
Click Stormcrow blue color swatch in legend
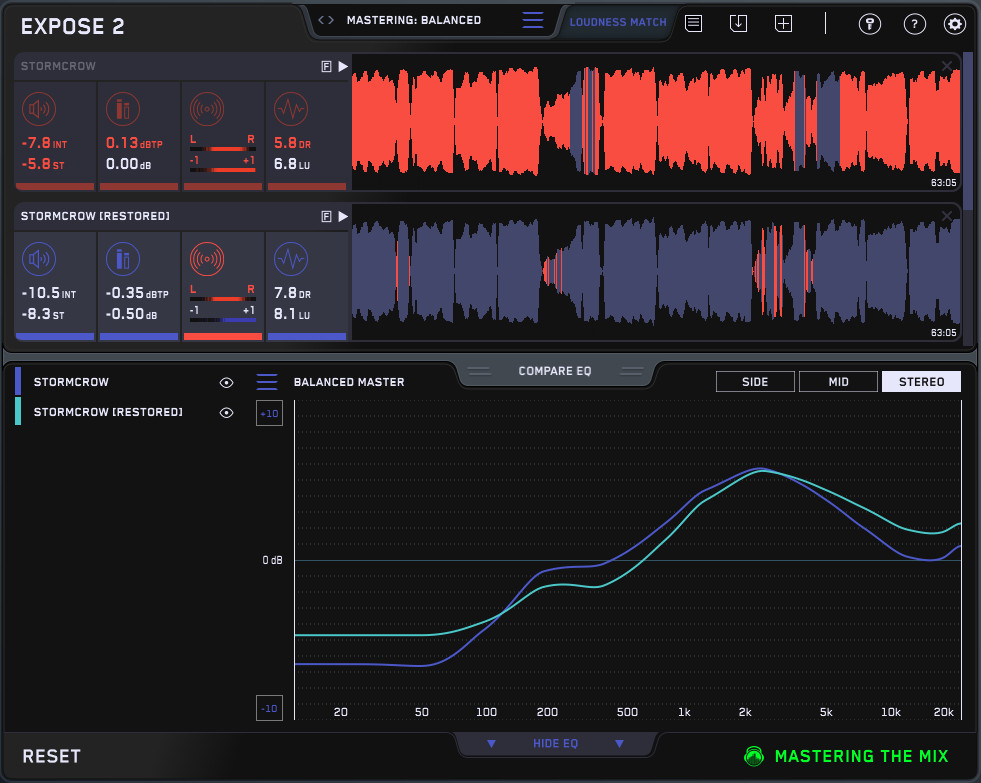(x=18, y=381)
